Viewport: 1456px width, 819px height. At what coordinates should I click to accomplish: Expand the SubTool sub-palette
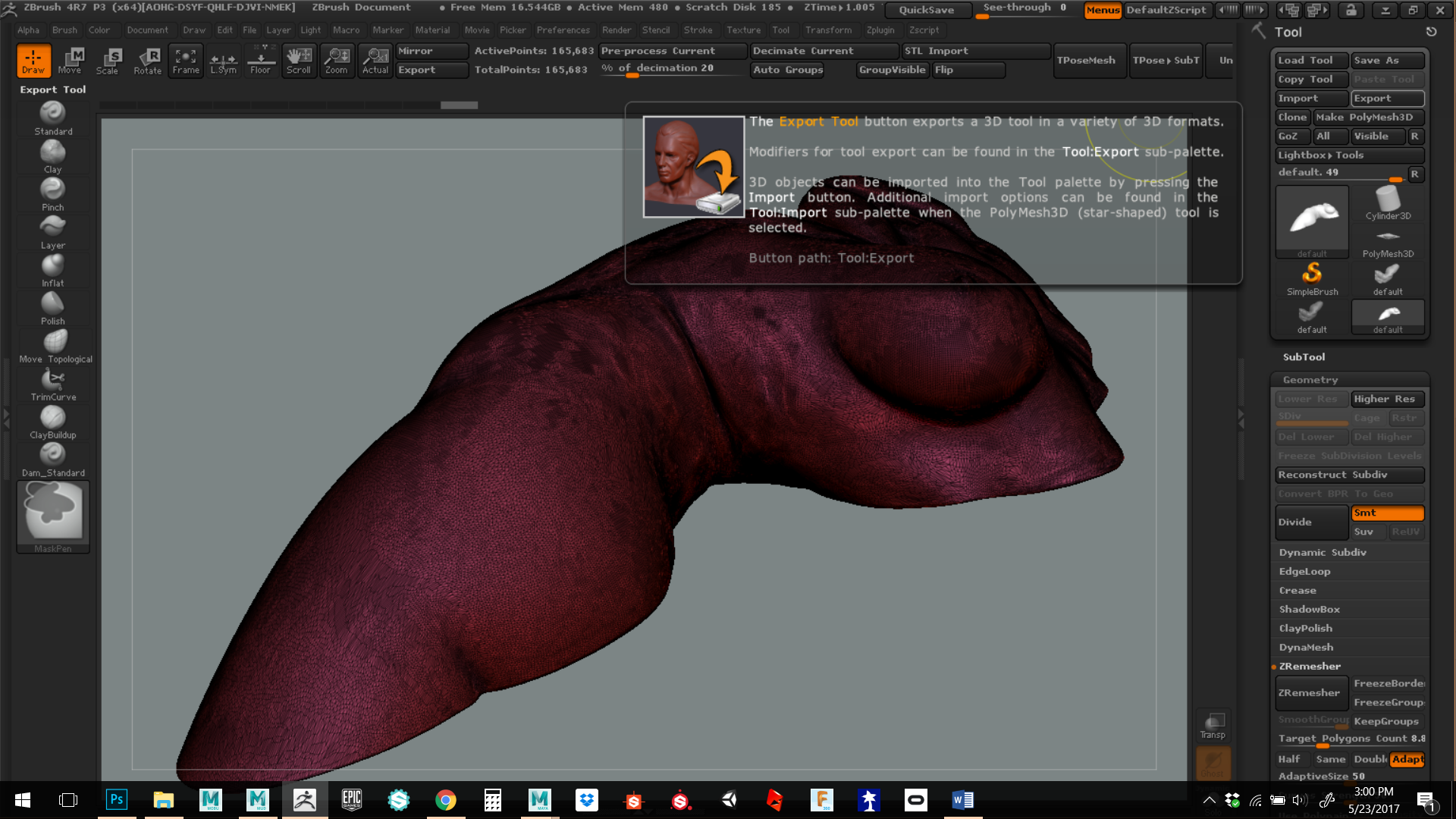pos(1304,357)
